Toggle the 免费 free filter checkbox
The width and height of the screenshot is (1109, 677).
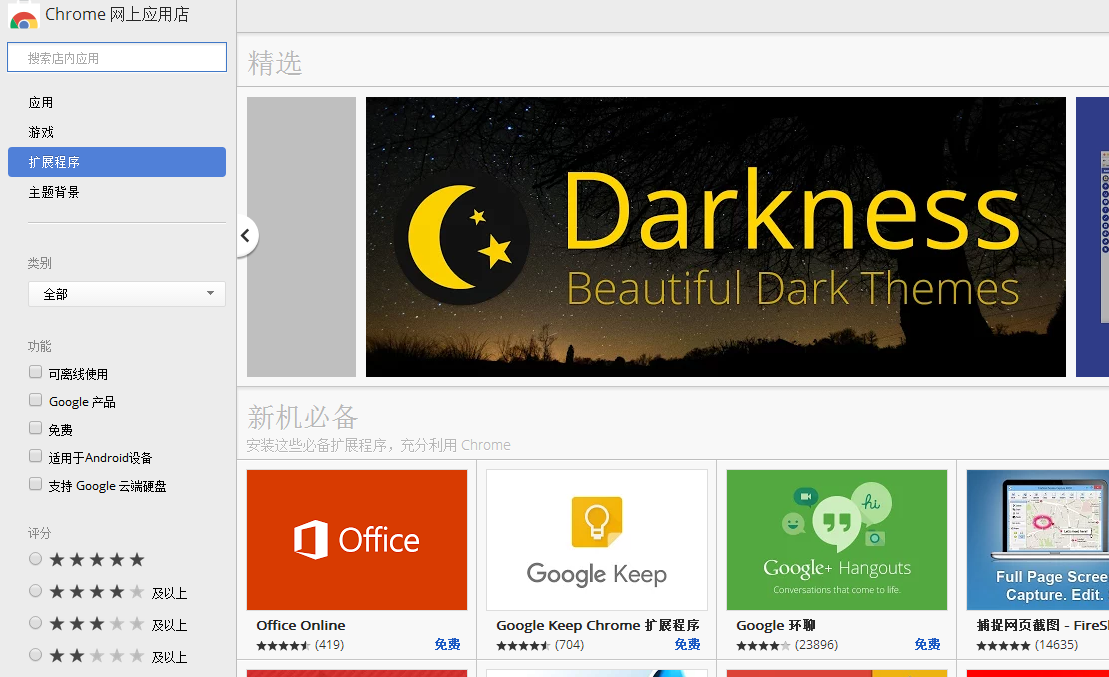pos(36,429)
